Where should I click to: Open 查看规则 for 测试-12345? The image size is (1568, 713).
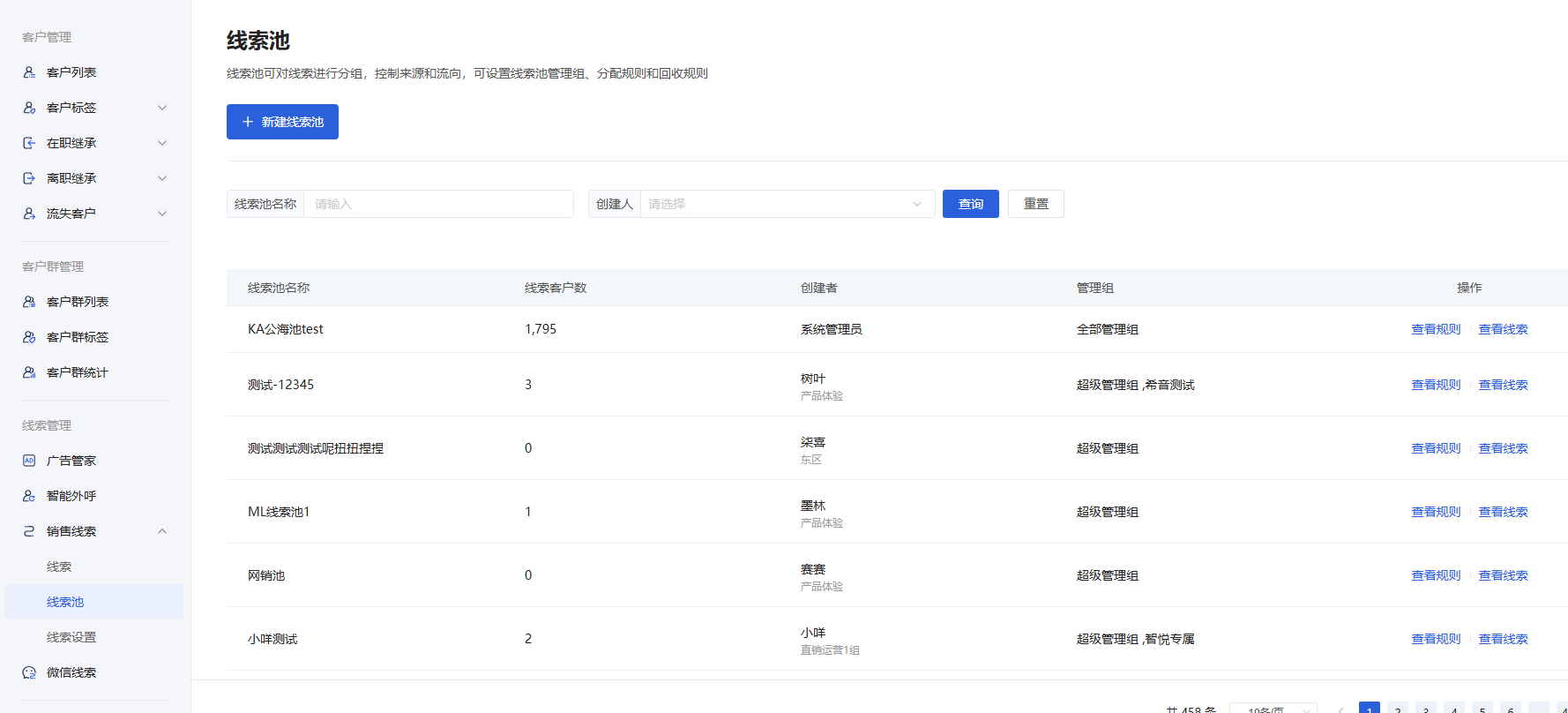(x=1436, y=385)
